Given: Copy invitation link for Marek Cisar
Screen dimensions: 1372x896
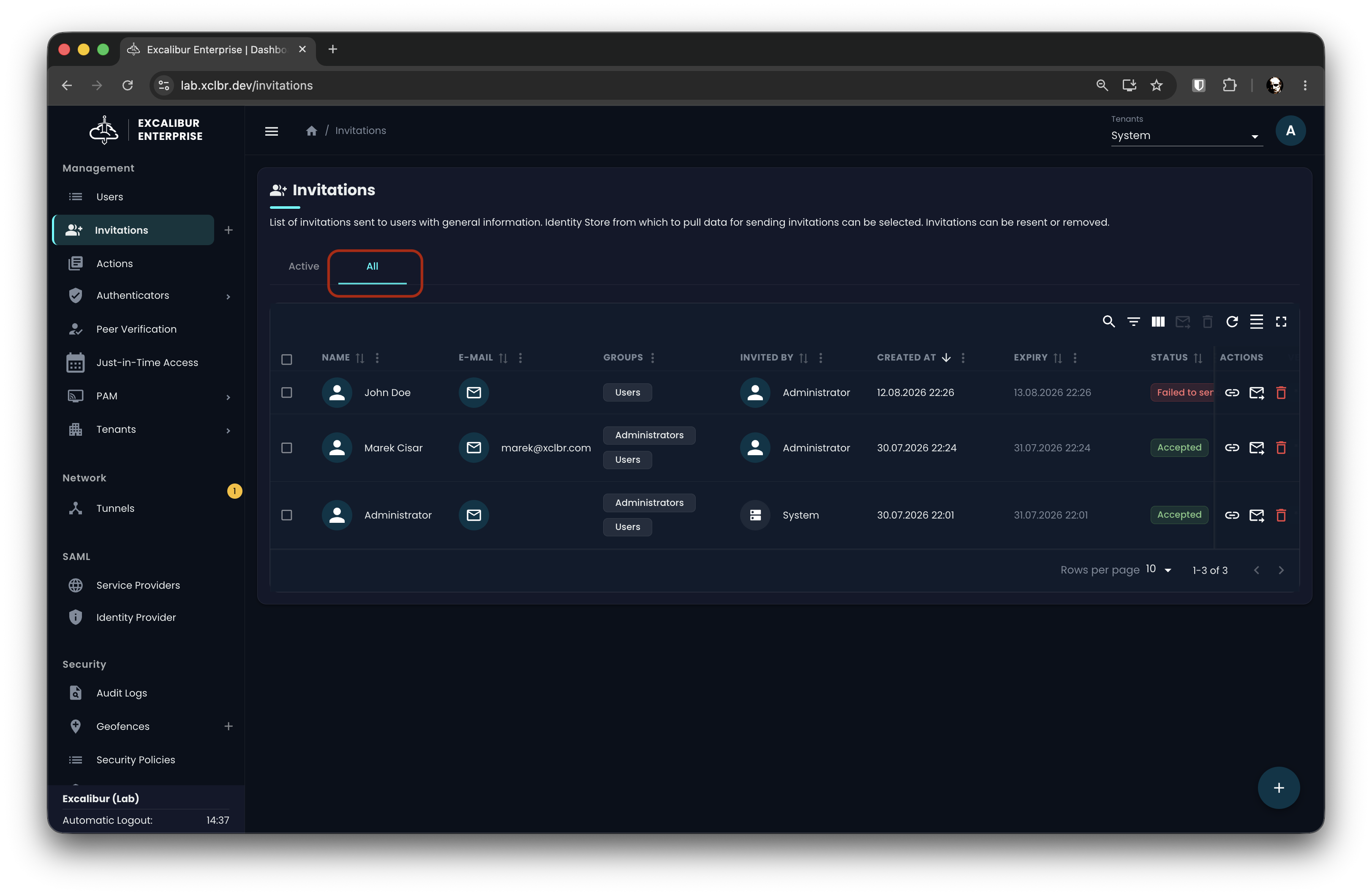Looking at the screenshot, I should click(x=1231, y=448).
